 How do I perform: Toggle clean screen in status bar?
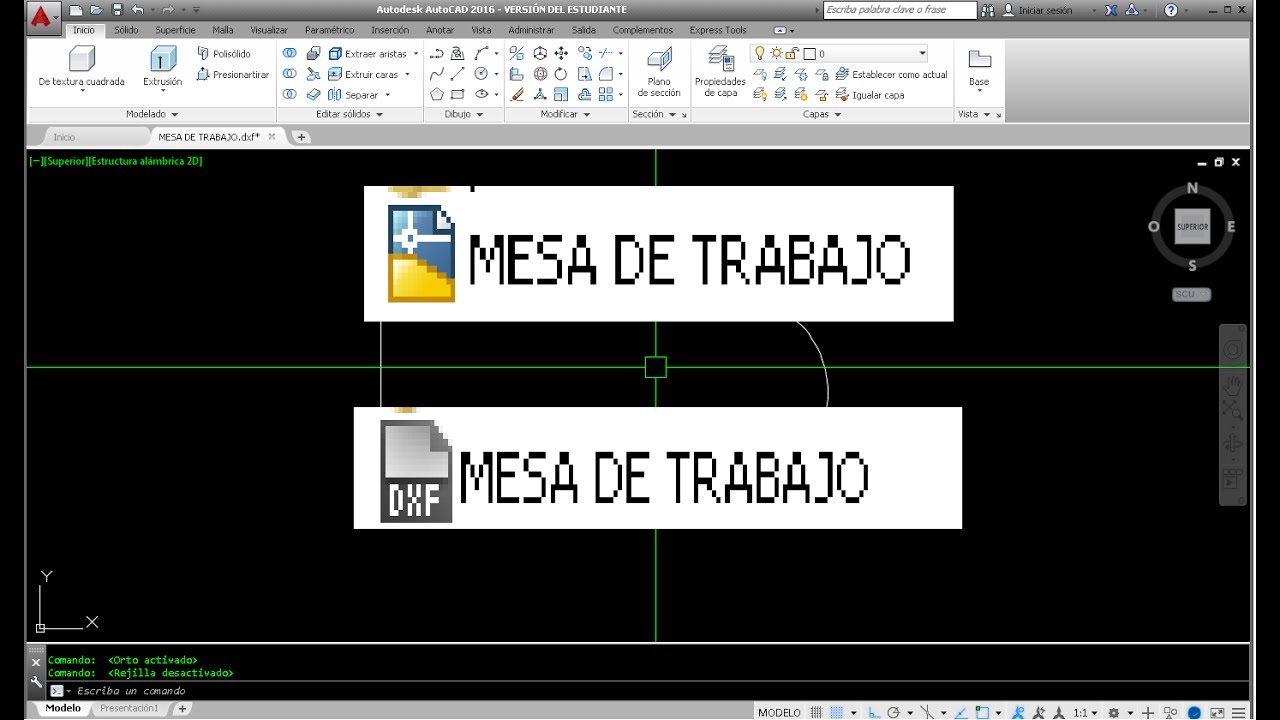coord(1218,712)
